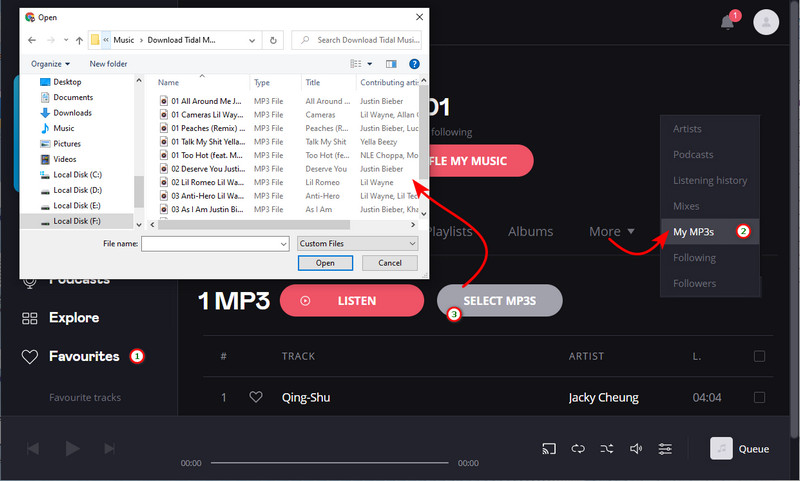Select Local Disk (F:) in navigation tree
The image size is (800, 481).
(x=77, y=221)
